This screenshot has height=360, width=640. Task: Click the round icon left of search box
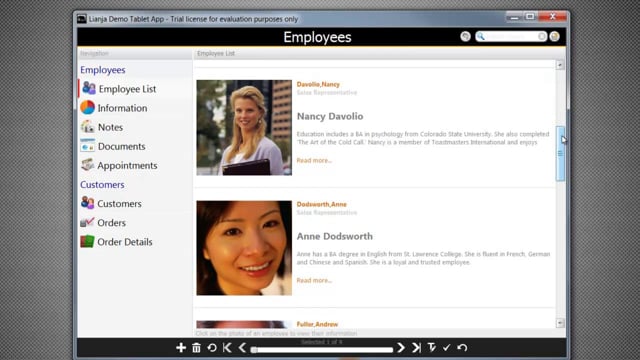pyautogui.click(x=465, y=36)
